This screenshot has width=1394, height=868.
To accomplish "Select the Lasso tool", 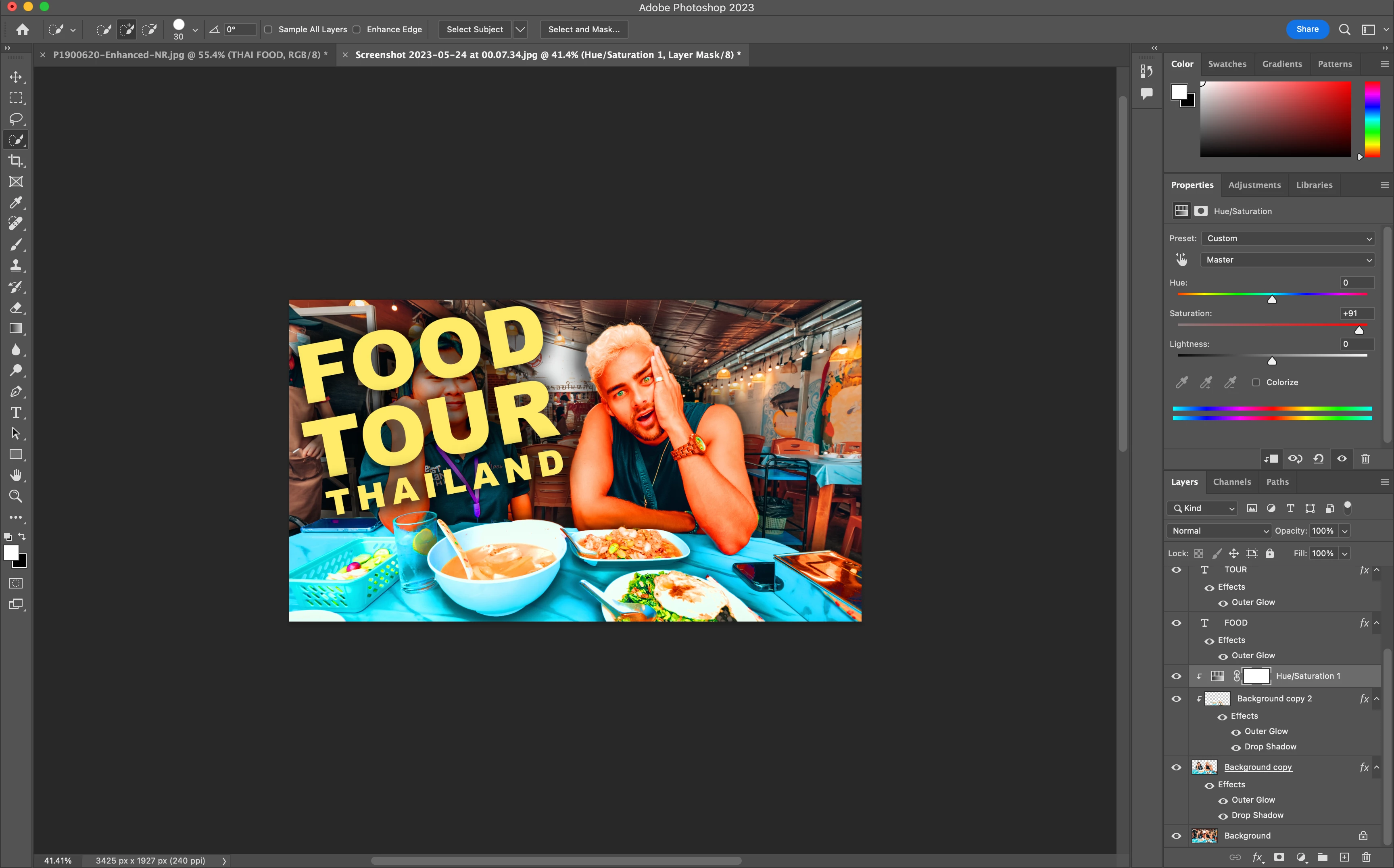I will pyautogui.click(x=15, y=119).
